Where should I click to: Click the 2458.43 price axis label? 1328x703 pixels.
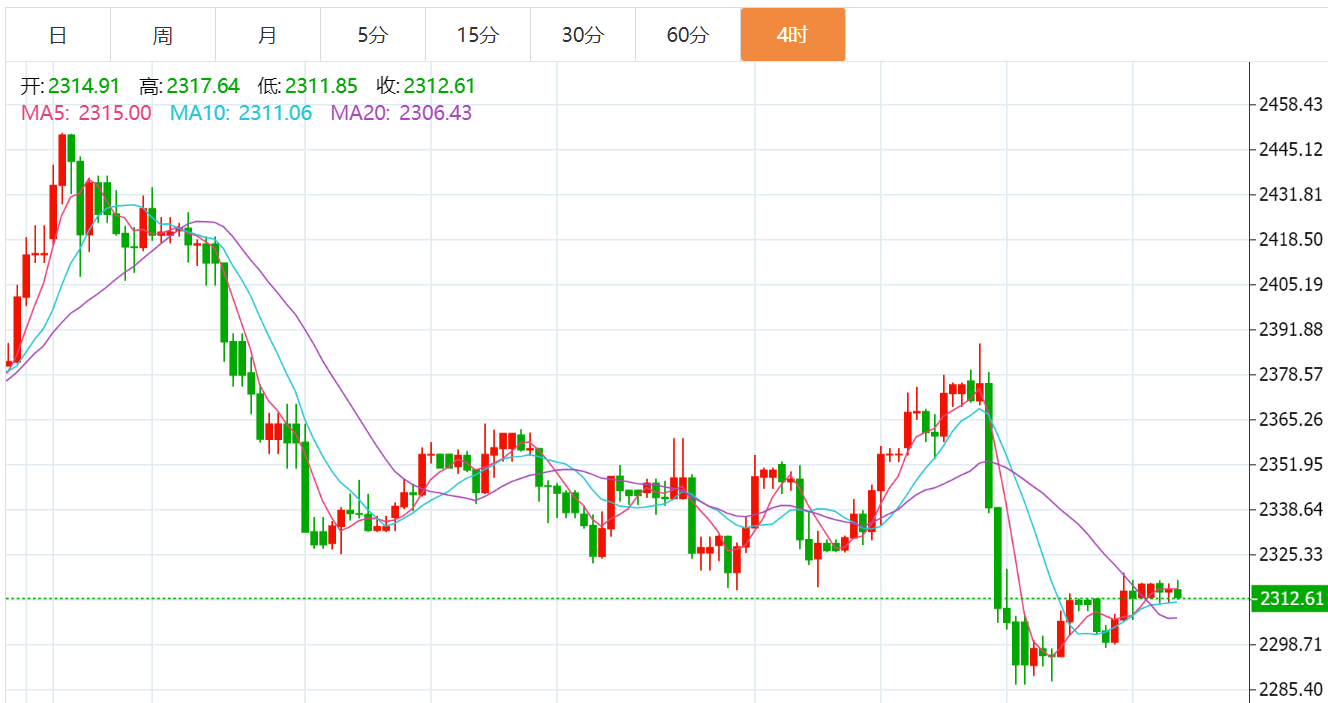(x=1291, y=104)
